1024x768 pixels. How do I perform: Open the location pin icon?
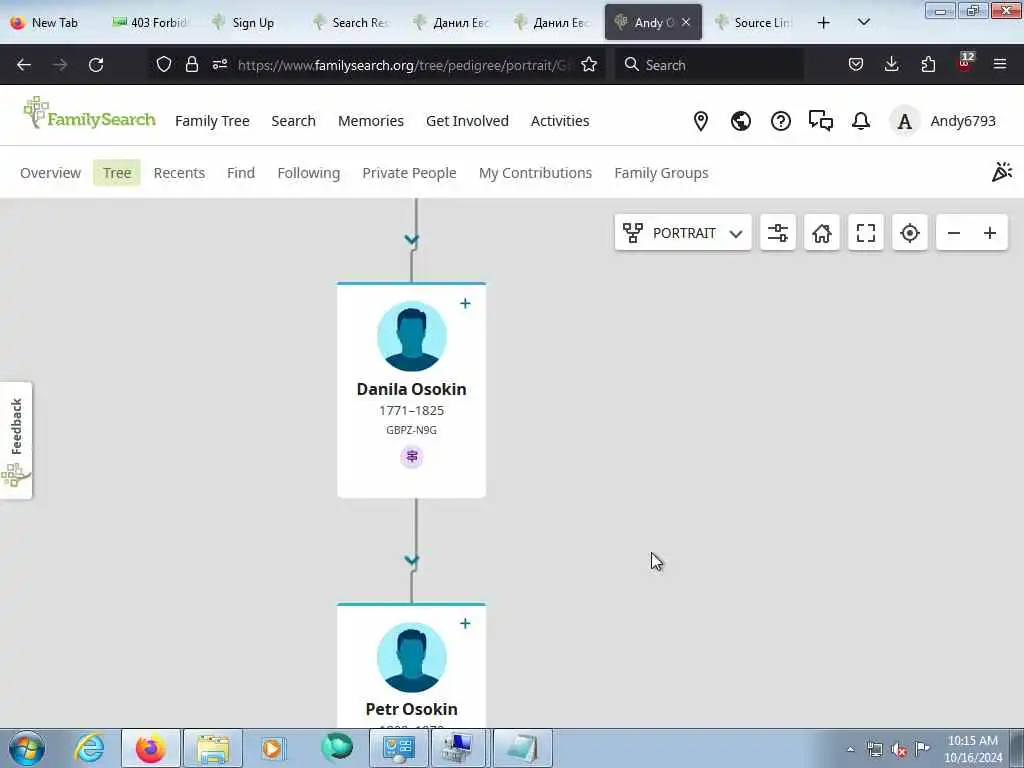pyautogui.click(x=701, y=121)
